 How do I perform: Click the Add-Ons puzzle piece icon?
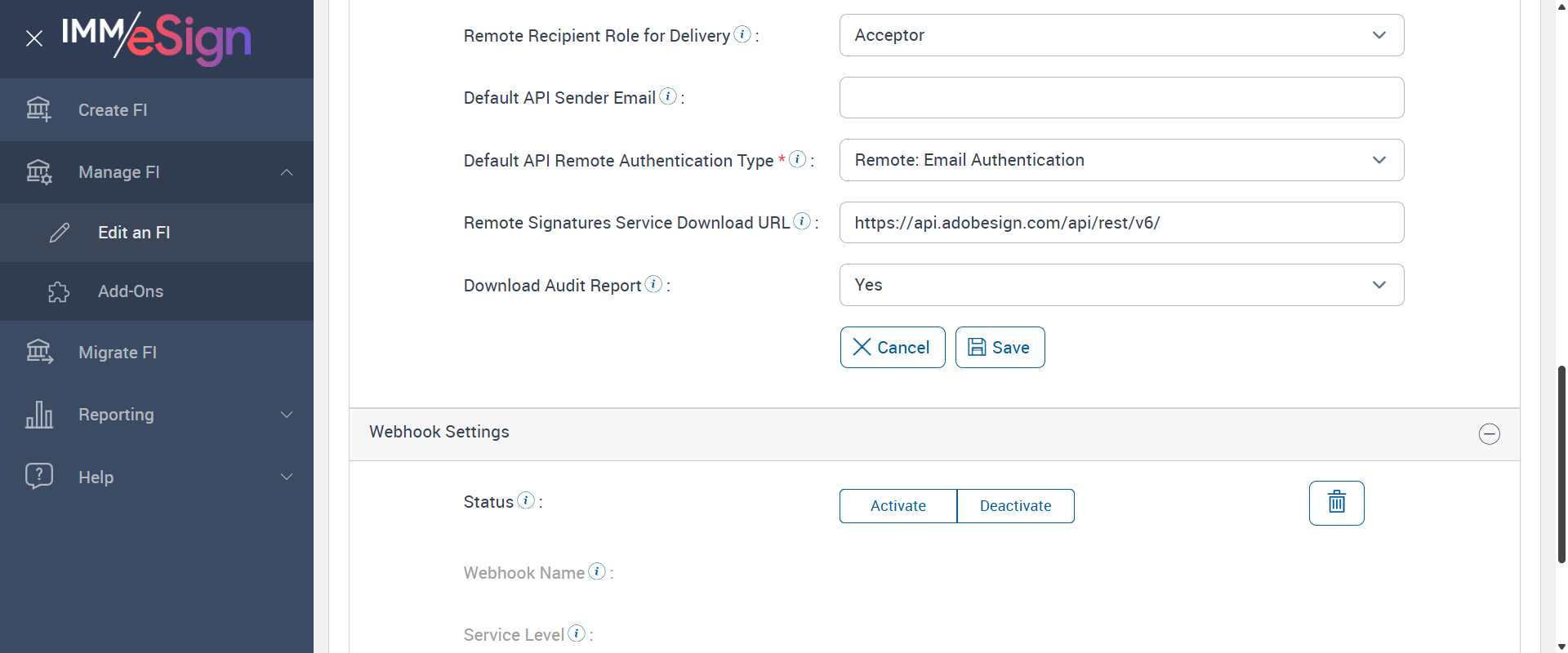tap(59, 291)
